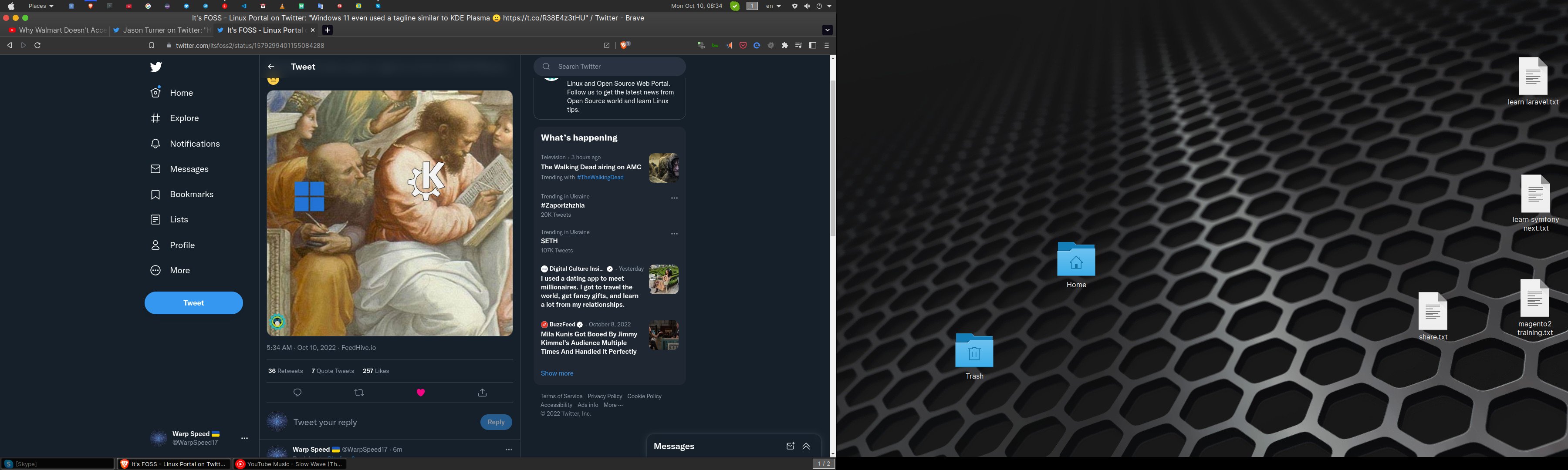This screenshot has width=1568, height=470.
Task: Open Messages from the sidebar
Action: (x=188, y=168)
